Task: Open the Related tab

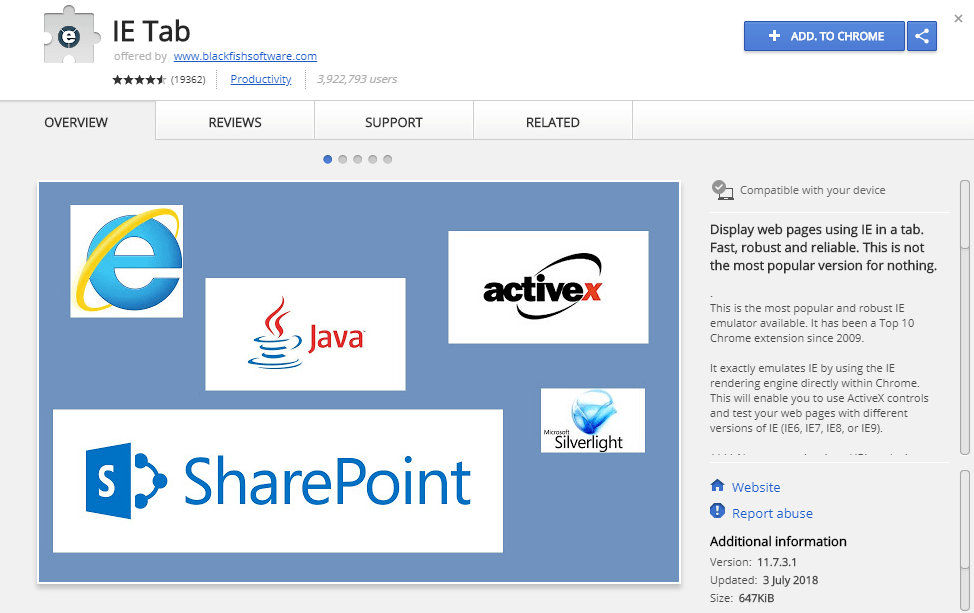Action: (x=552, y=122)
